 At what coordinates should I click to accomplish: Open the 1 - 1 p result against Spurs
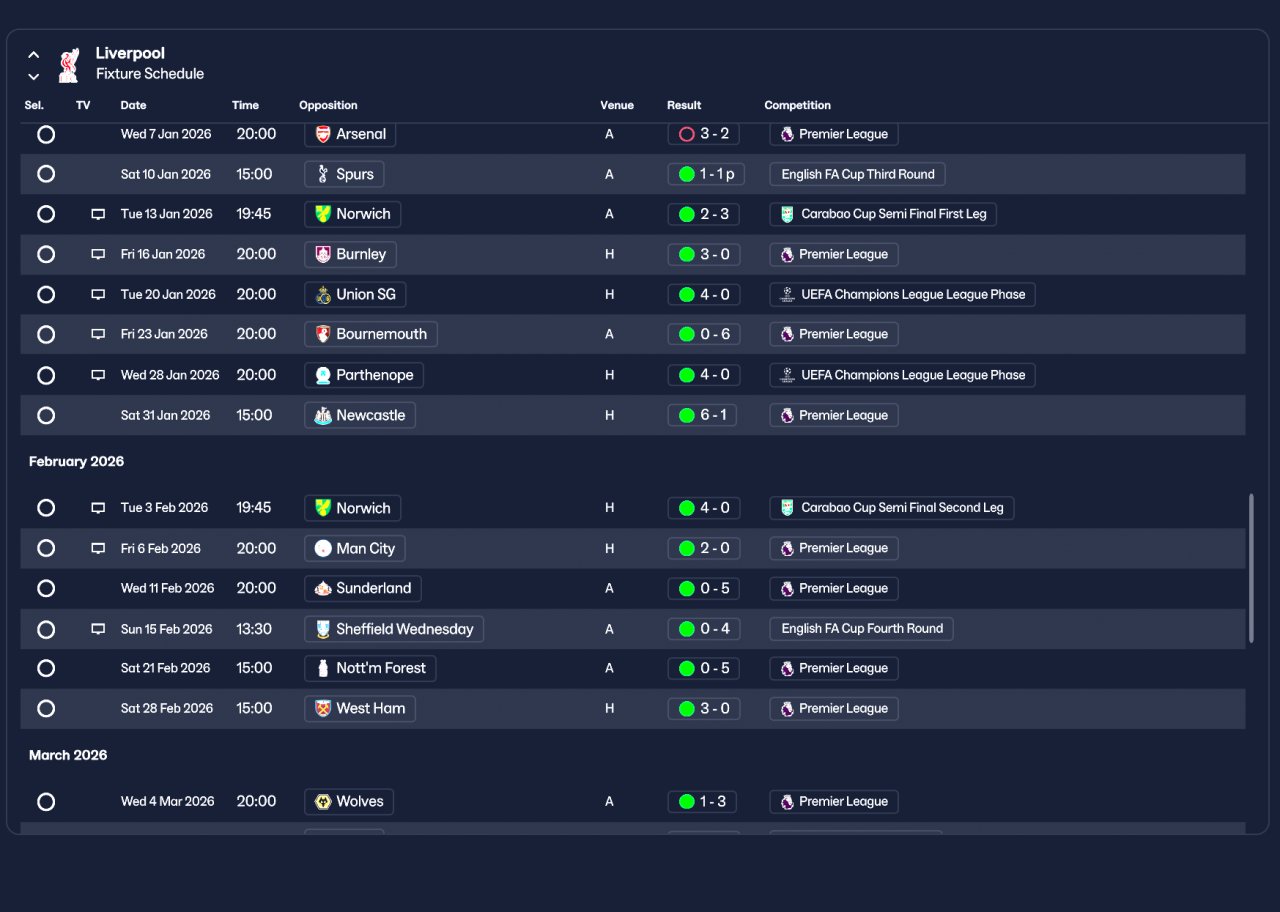[x=706, y=174]
